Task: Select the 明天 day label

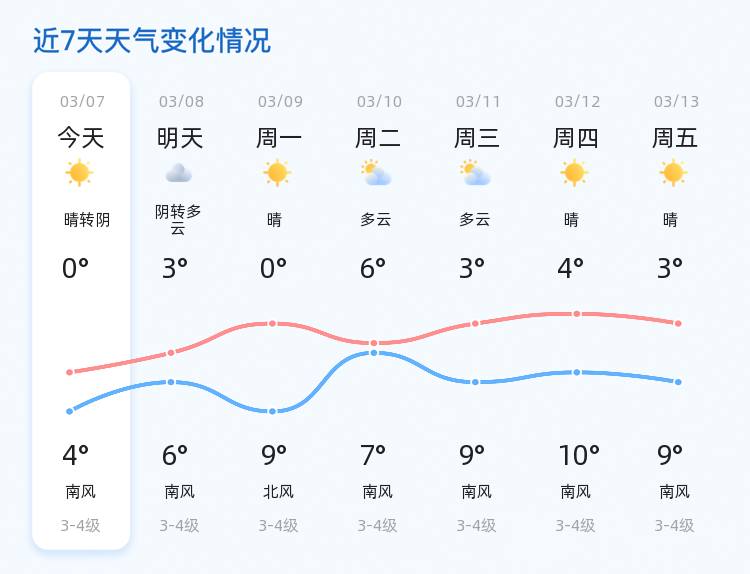Action: click(180, 138)
